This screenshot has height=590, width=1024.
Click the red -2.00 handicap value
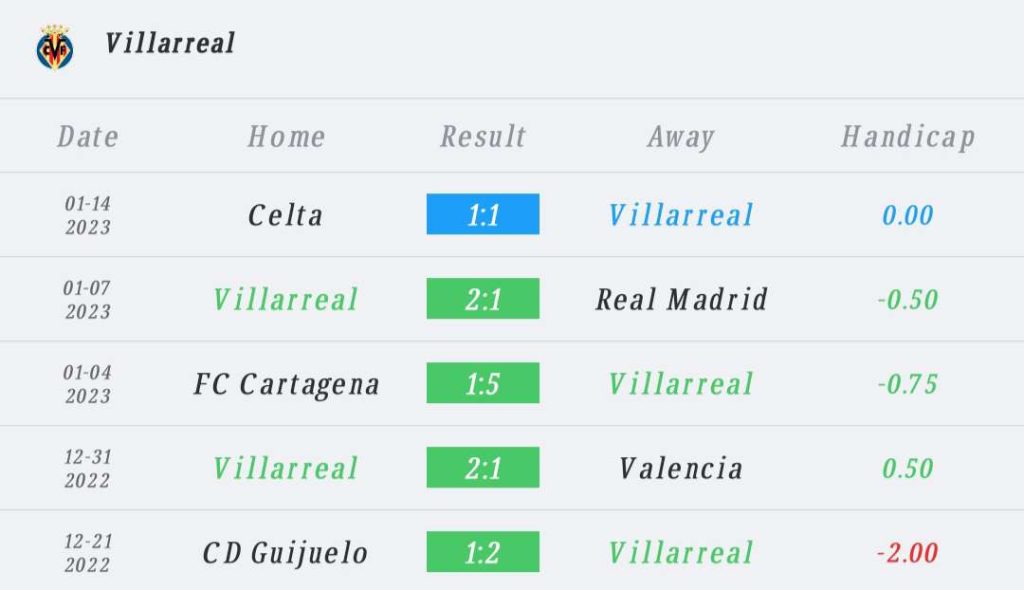907,553
